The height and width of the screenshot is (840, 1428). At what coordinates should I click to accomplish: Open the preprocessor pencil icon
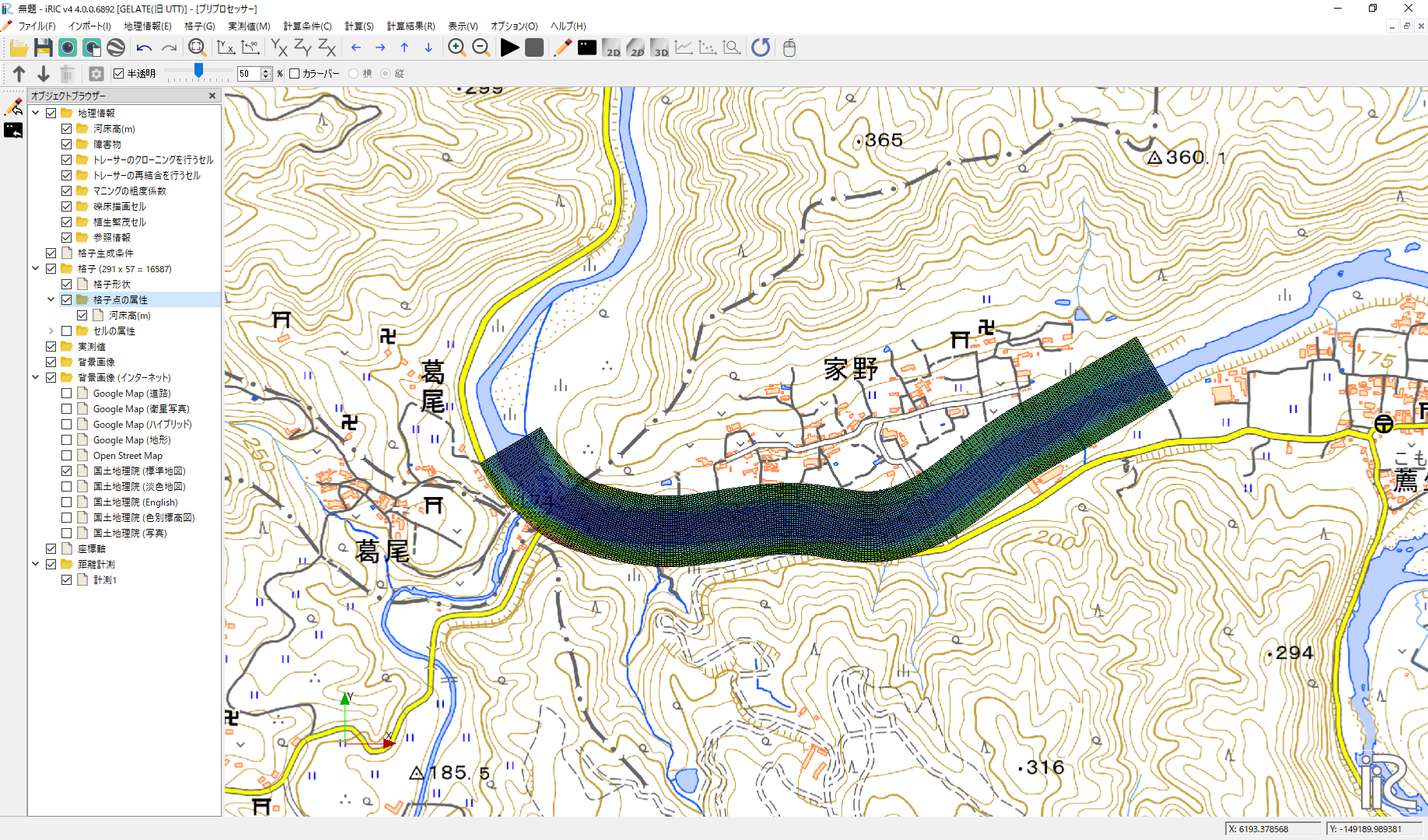[x=562, y=48]
